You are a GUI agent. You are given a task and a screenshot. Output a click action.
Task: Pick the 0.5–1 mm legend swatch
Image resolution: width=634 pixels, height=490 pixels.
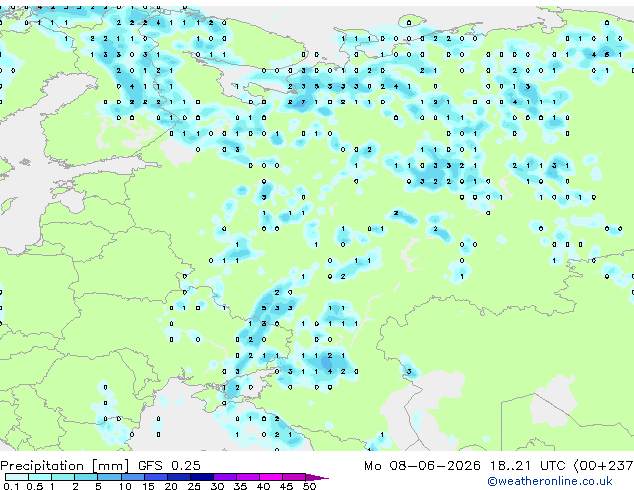click(40, 477)
